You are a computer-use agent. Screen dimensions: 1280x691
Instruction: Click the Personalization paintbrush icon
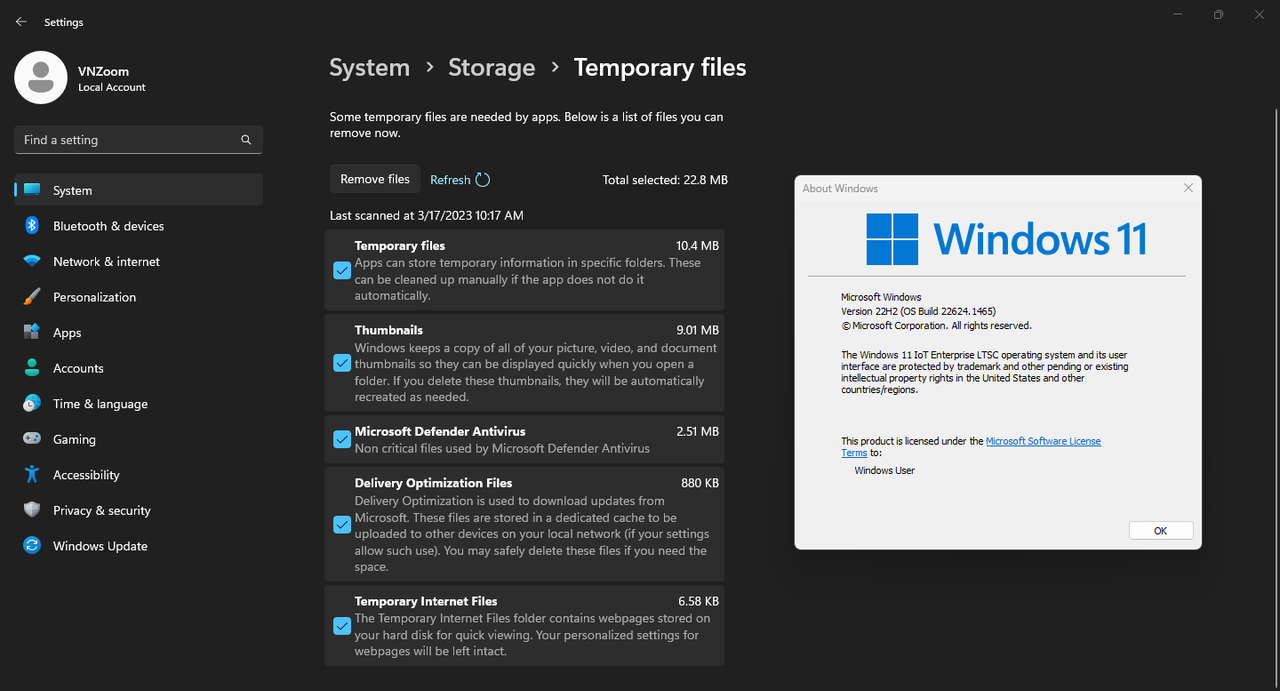pos(32,297)
